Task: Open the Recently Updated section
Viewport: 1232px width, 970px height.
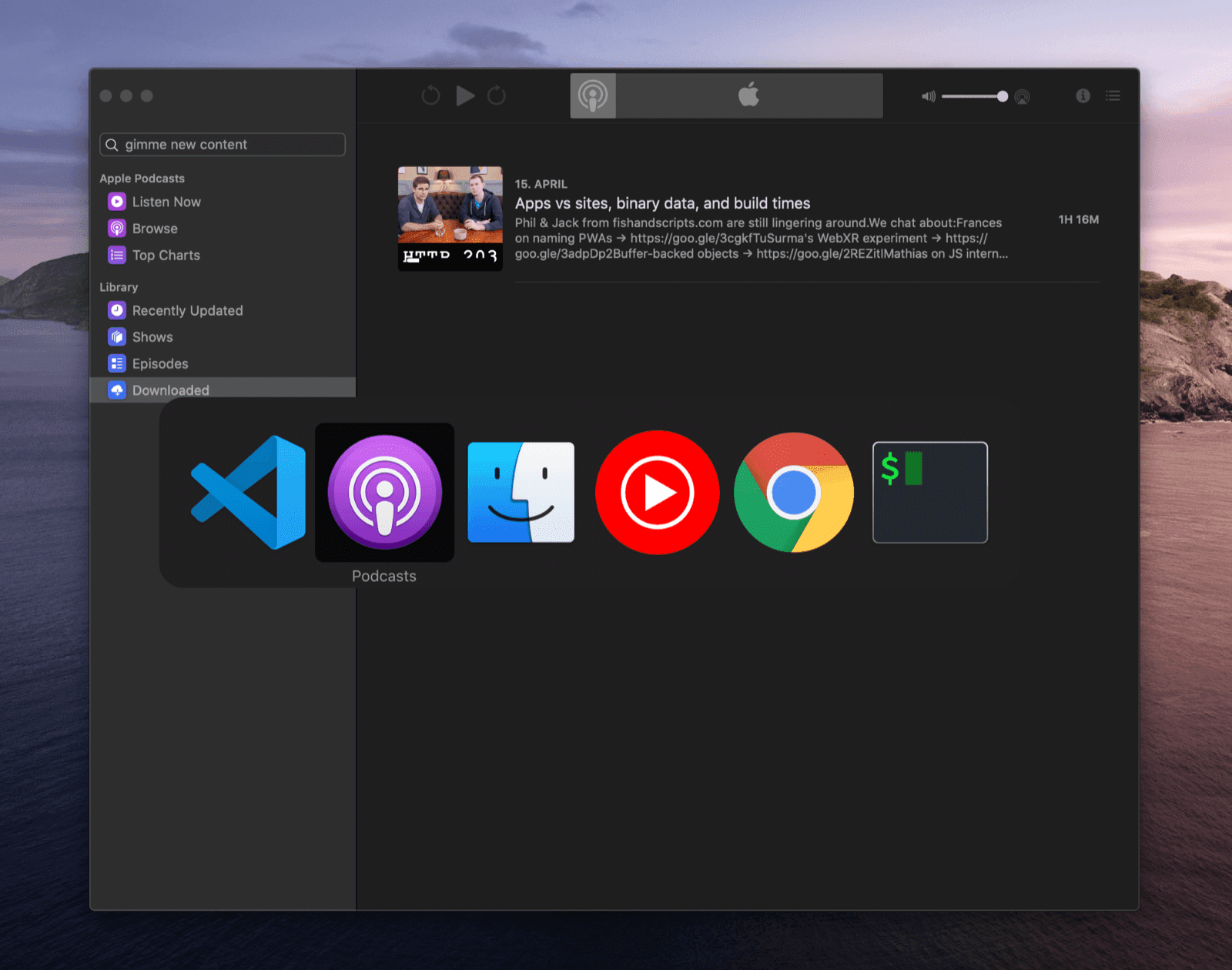Action: tap(187, 310)
